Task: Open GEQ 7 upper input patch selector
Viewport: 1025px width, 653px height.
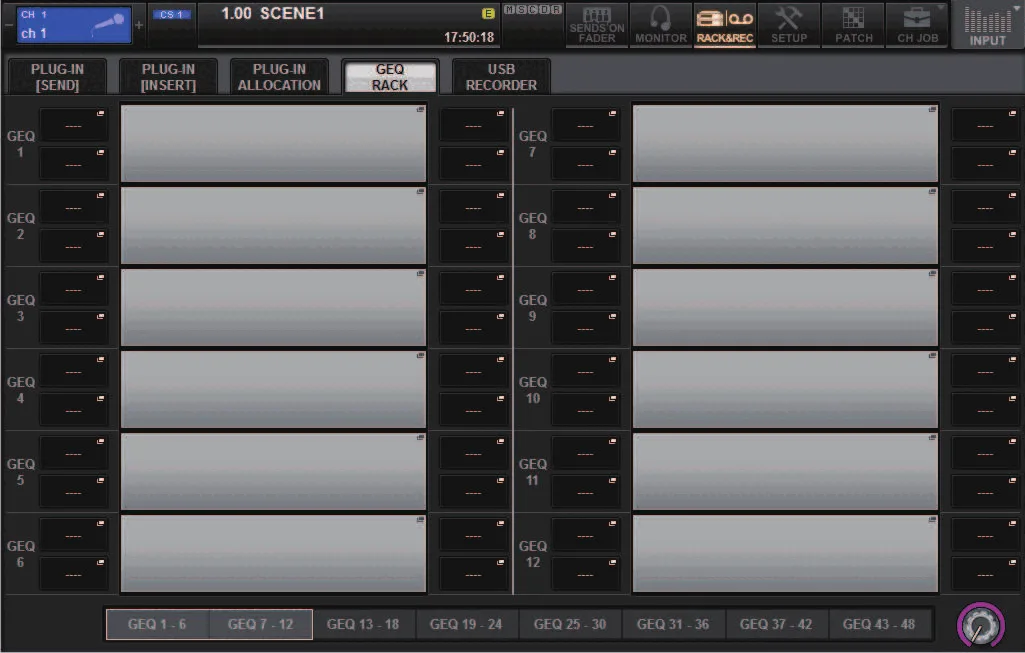Action: (x=585, y=124)
